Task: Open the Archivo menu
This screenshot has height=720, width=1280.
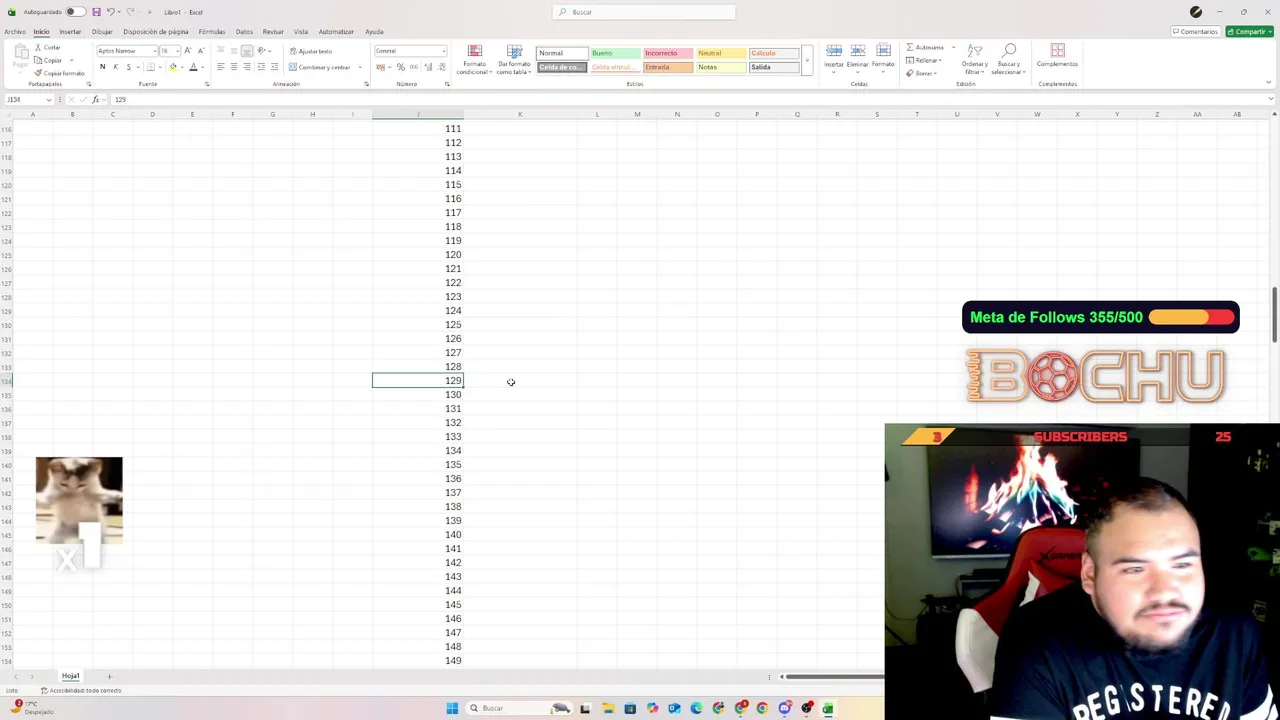Action: tap(15, 31)
